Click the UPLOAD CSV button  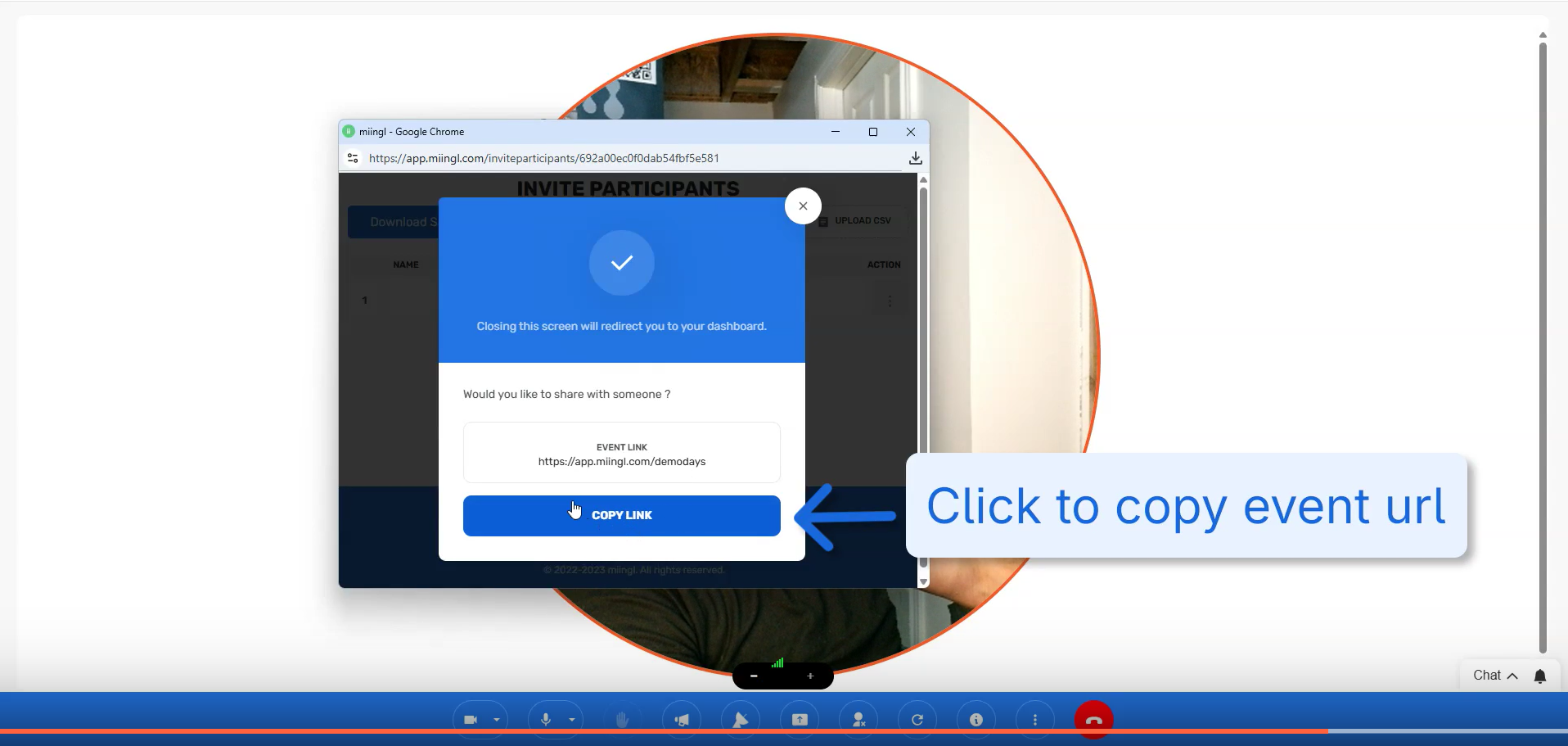pyautogui.click(x=855, y=221)
